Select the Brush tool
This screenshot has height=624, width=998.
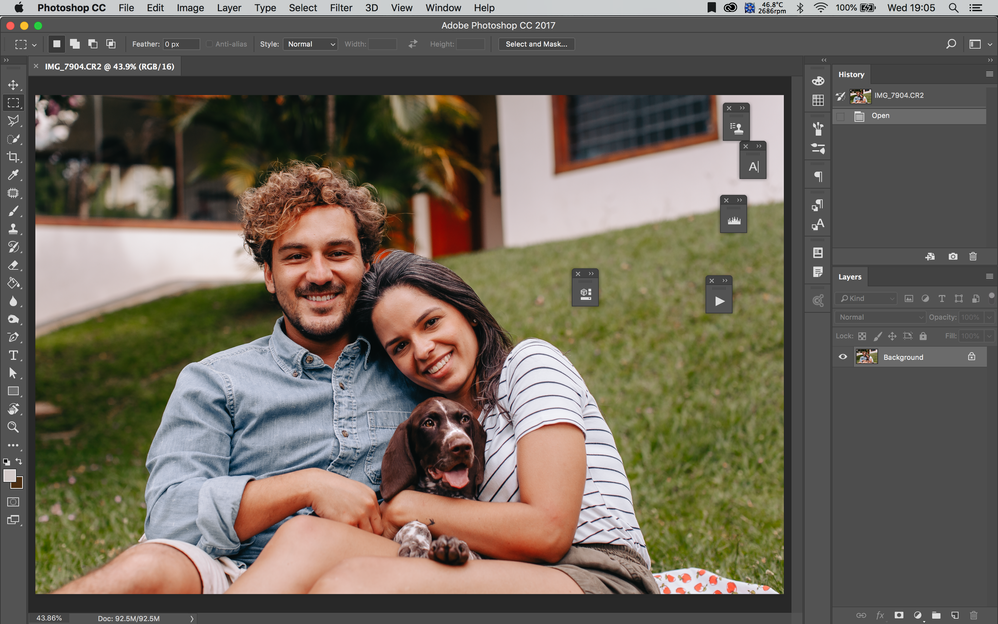tap(13, 211)
